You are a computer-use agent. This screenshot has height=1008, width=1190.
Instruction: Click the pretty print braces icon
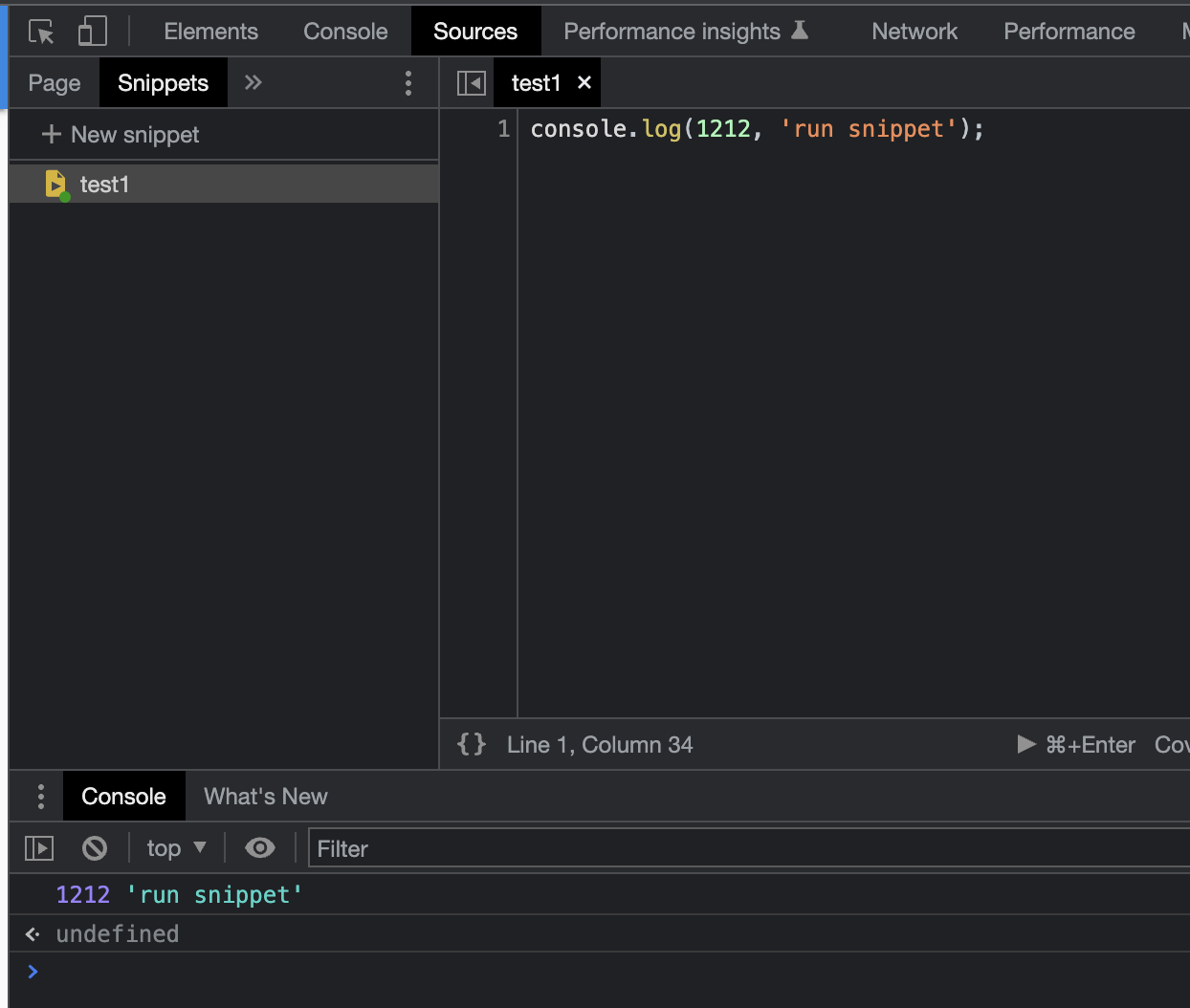click(472, 744)
